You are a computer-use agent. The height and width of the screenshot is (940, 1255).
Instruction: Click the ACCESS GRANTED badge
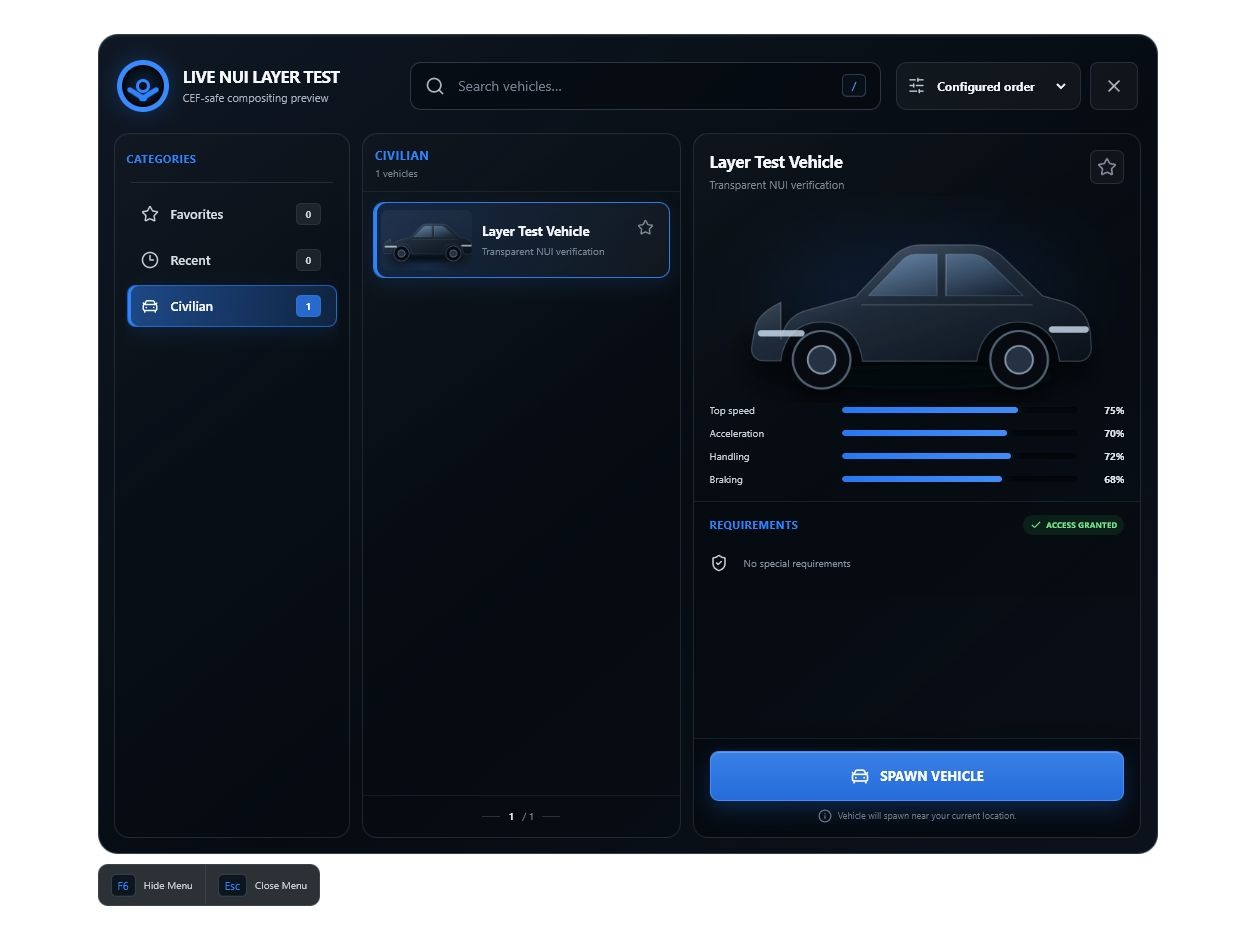coord(1073,525)
